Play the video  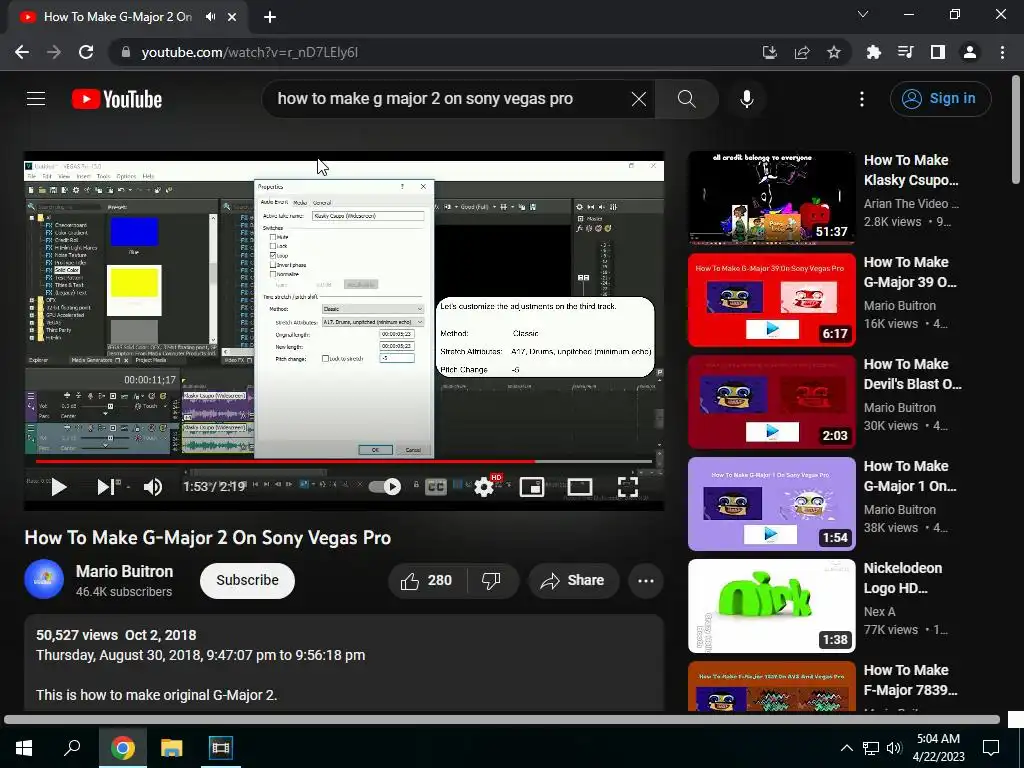pyautogui.click(x=59, y=487)
